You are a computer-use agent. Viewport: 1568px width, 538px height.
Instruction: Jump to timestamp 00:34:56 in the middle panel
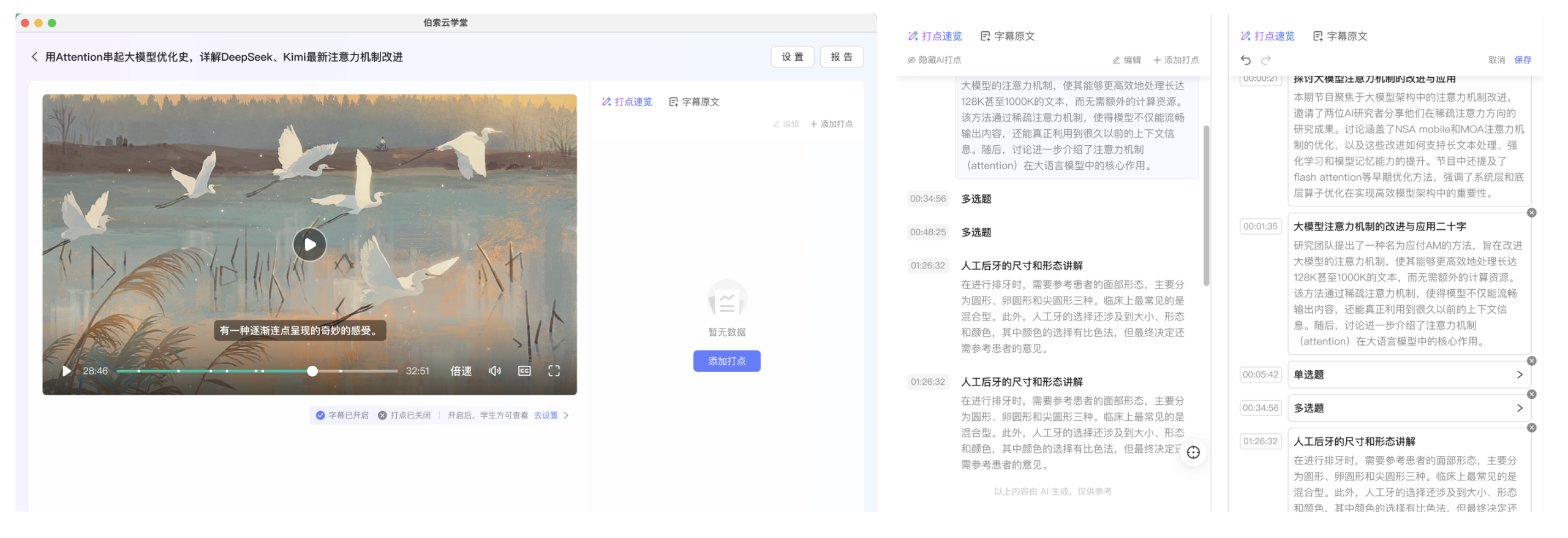(x=927, y=199)
